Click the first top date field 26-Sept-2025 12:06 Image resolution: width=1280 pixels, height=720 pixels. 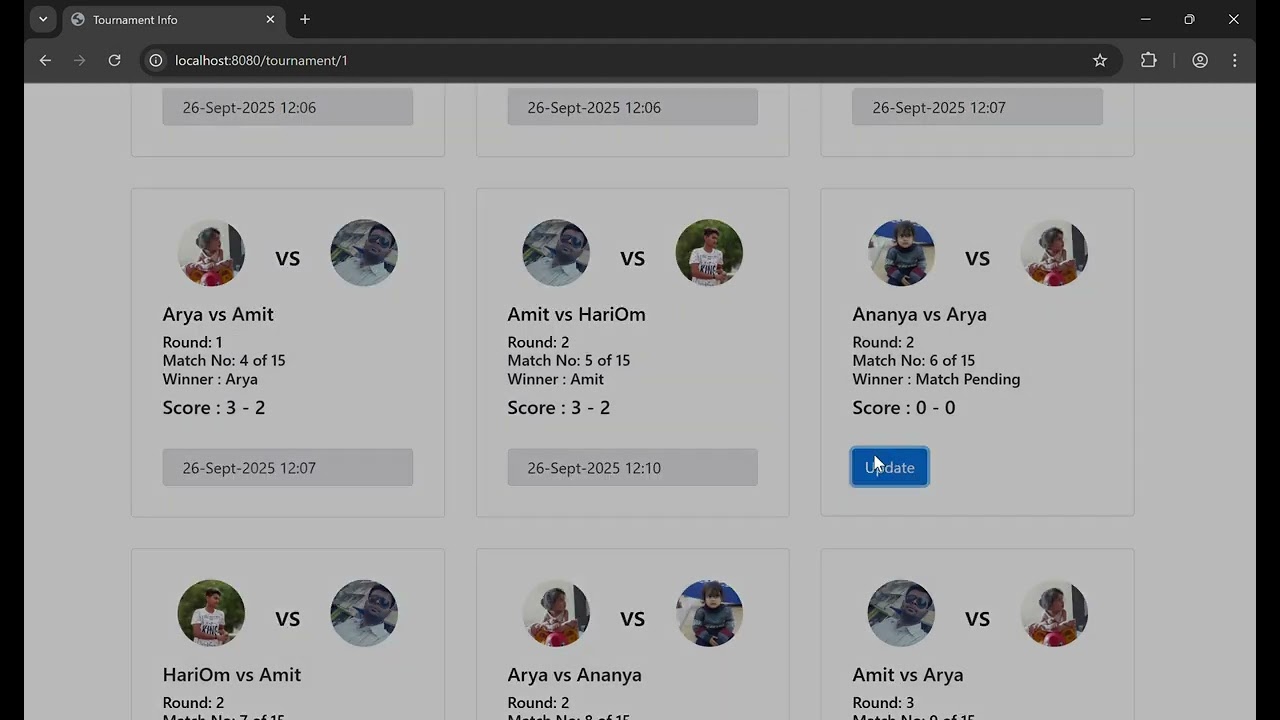click(x=288, y=107)
